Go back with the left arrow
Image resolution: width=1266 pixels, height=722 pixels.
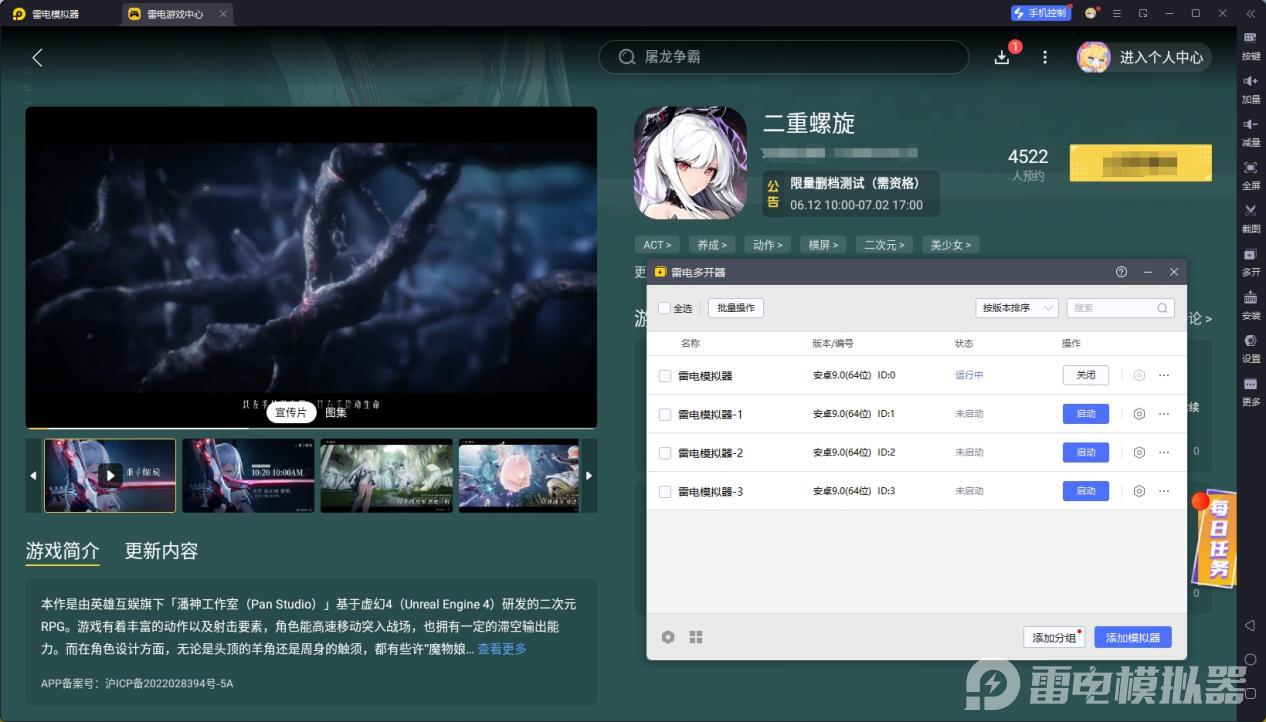37,58
